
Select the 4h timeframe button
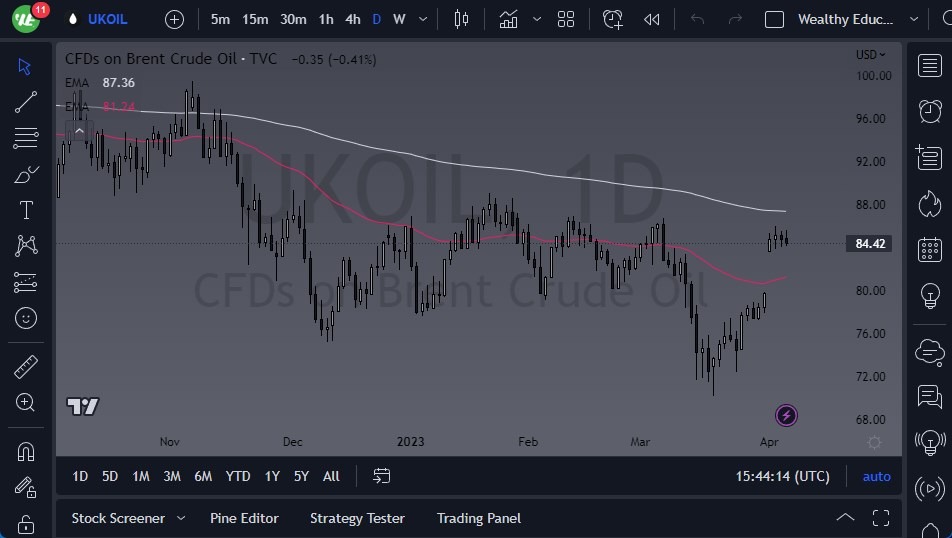[352, 19]
